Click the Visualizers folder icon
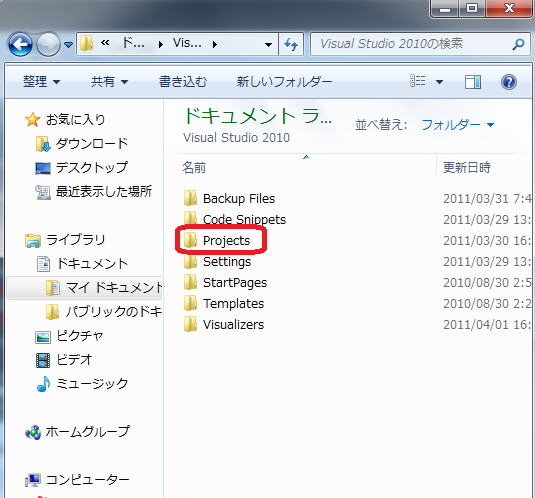Viewport: 535px width, 498px height. (190, 324)
